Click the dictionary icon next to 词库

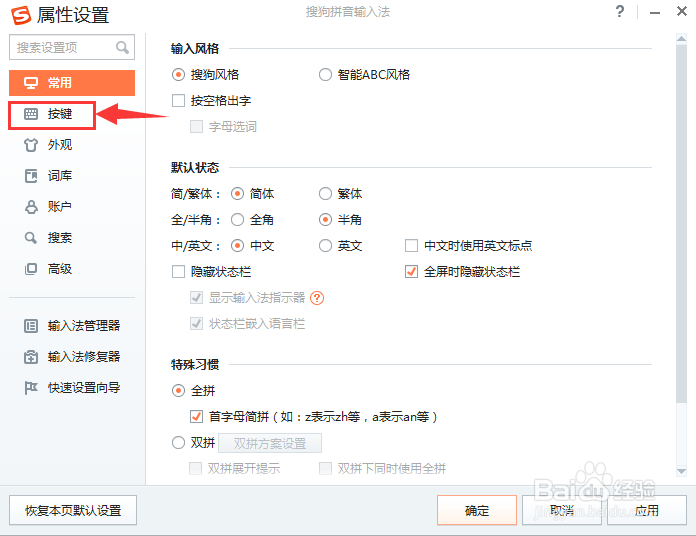click(31, 176)
